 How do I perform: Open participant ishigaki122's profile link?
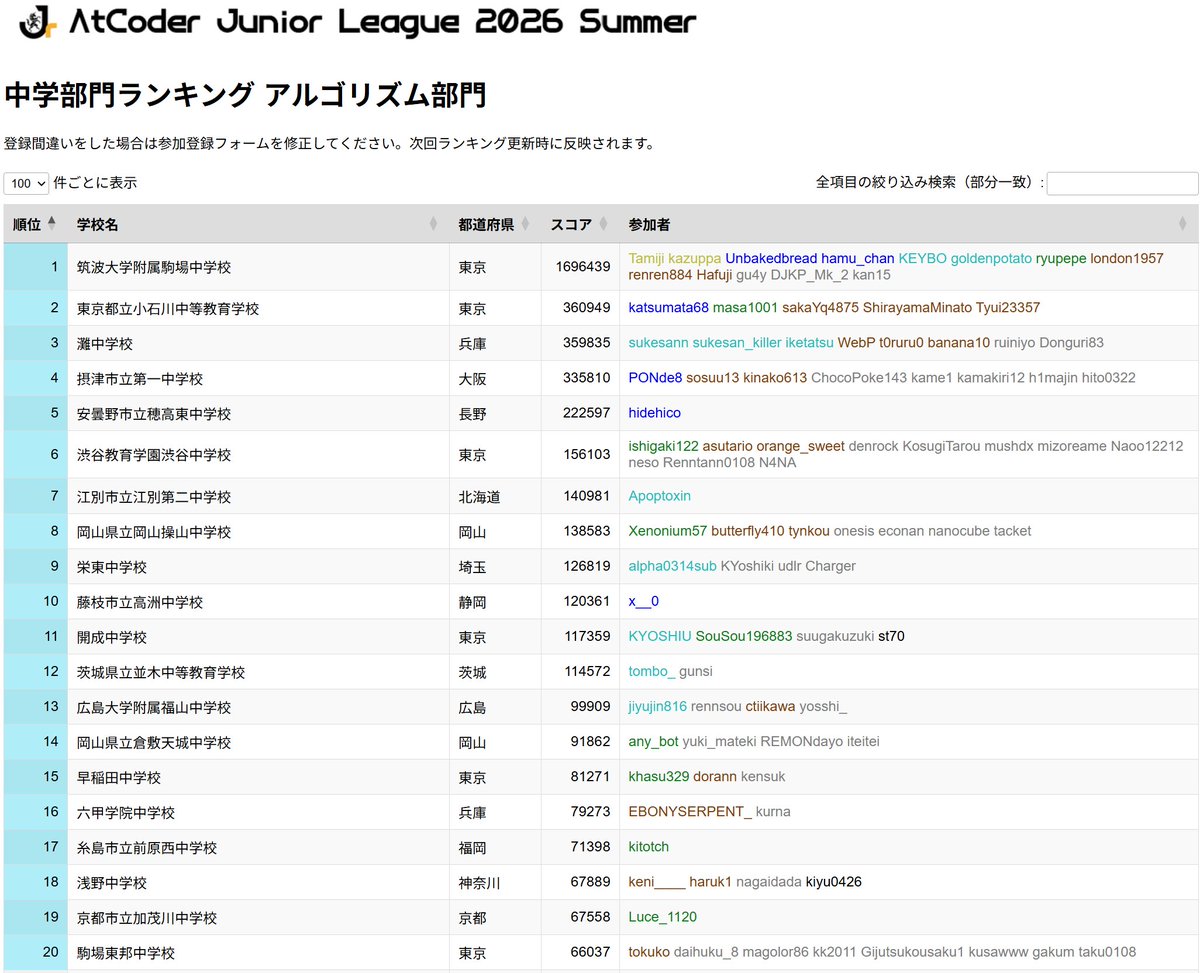pos(663,446)
